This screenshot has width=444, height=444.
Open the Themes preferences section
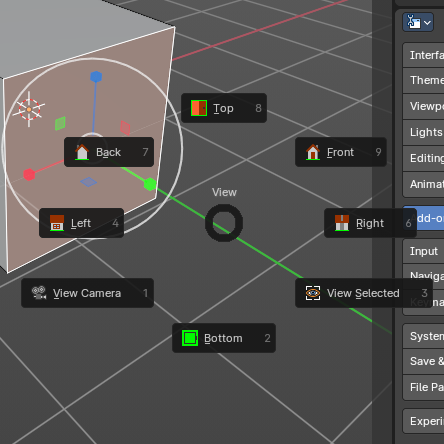[x=423, y=80]
